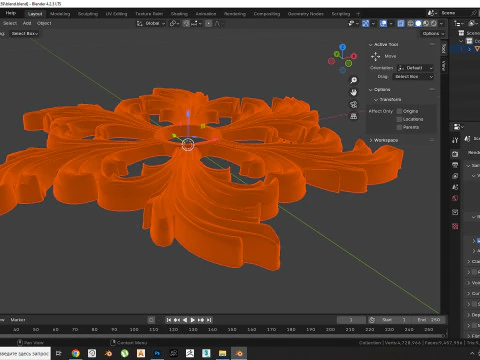
Task: Click the blue Z axis on navigation gizmo
Action: 343,47
